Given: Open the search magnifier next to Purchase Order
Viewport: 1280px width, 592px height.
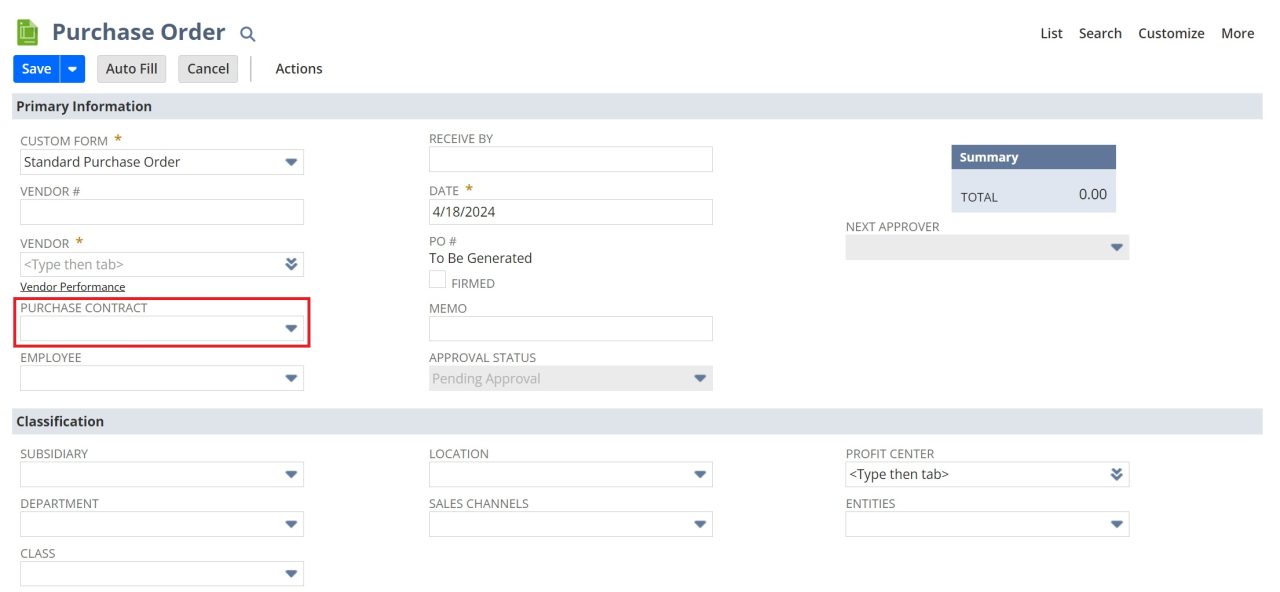Looking at the screenshot, I should 246,33.
